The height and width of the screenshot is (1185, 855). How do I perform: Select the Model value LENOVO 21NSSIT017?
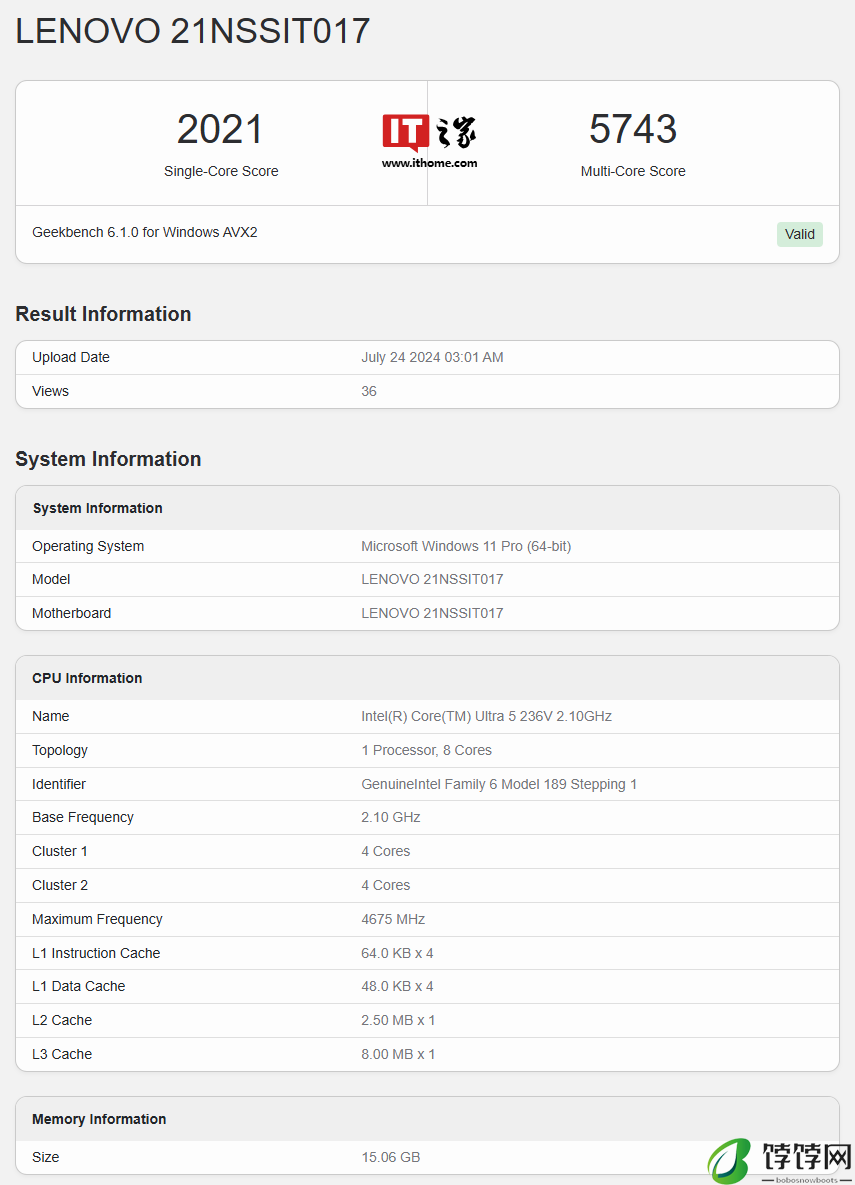pos(432,580)
